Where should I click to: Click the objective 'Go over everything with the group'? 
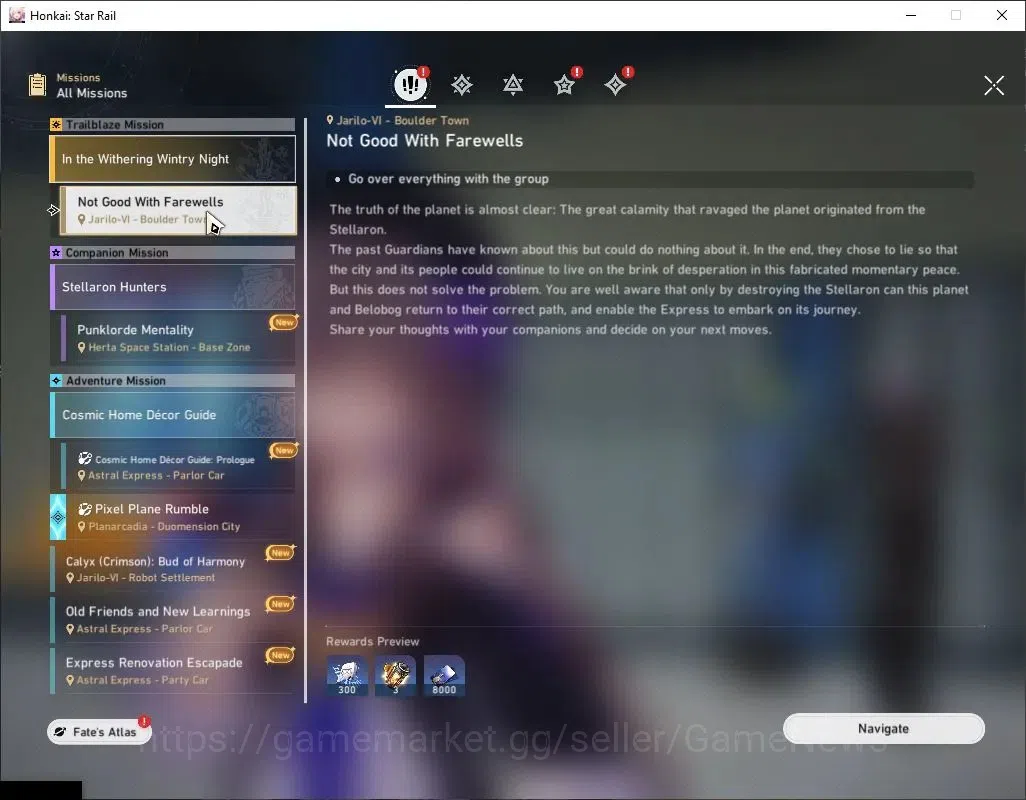pos(448,179)
